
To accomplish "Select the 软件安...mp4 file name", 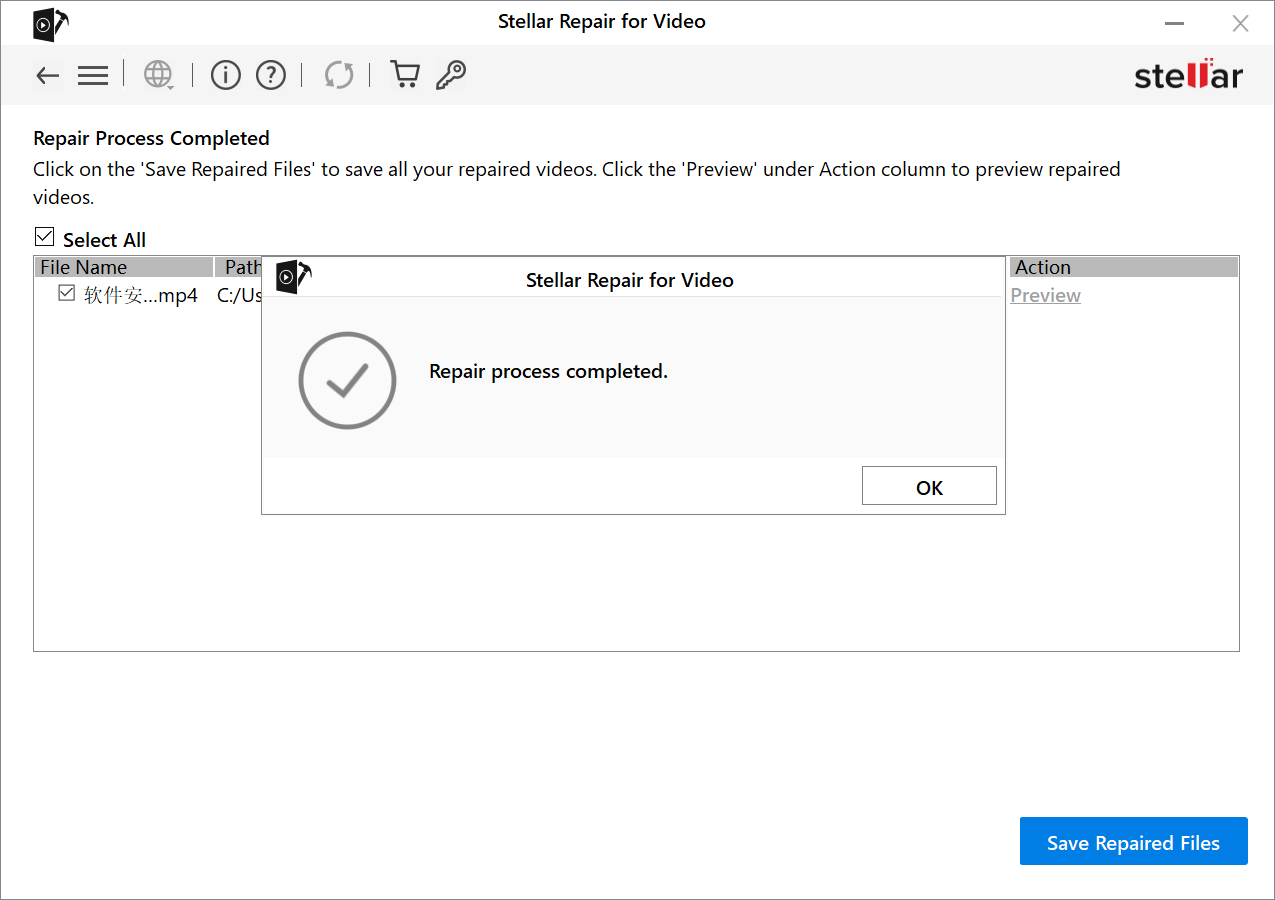I will coord(140,295).
